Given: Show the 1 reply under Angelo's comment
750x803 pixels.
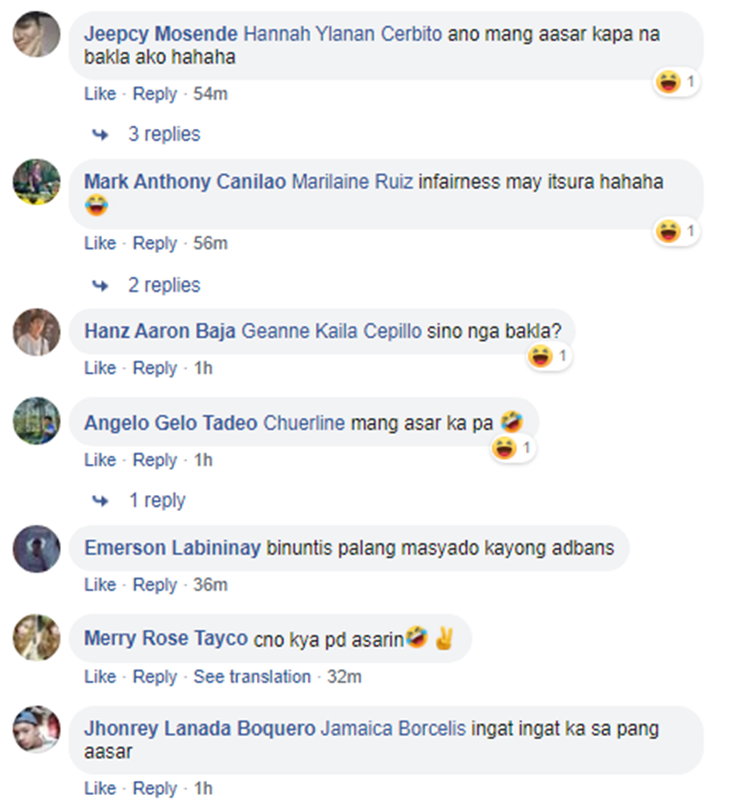Looking at the screenshot, I should point(157,500).
